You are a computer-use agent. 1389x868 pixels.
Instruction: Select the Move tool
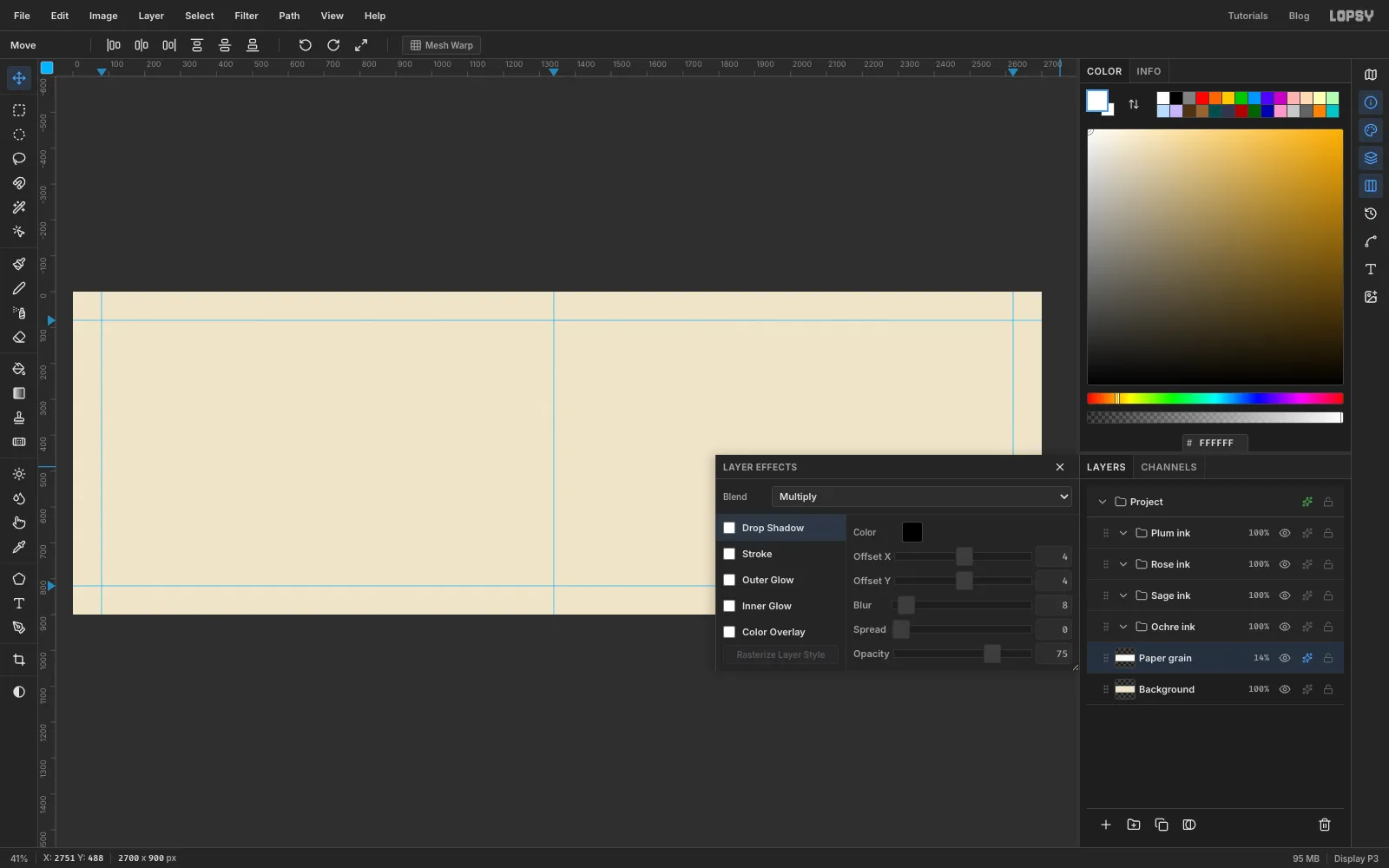click(19, 78)
